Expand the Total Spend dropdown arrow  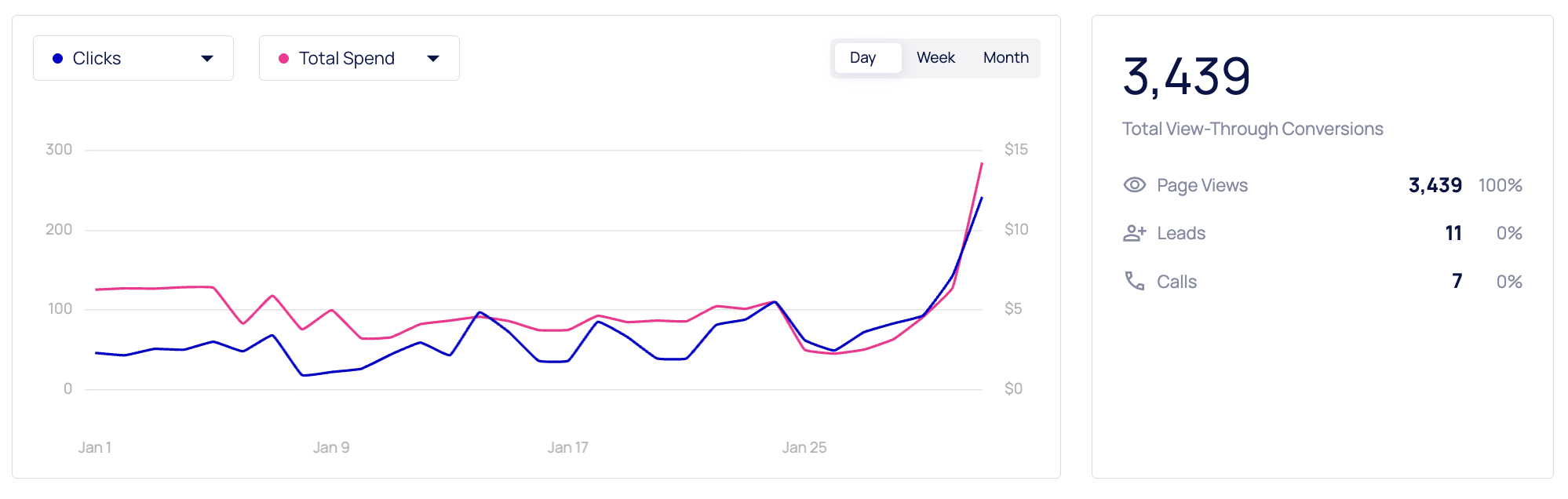[x=433, y=59]
